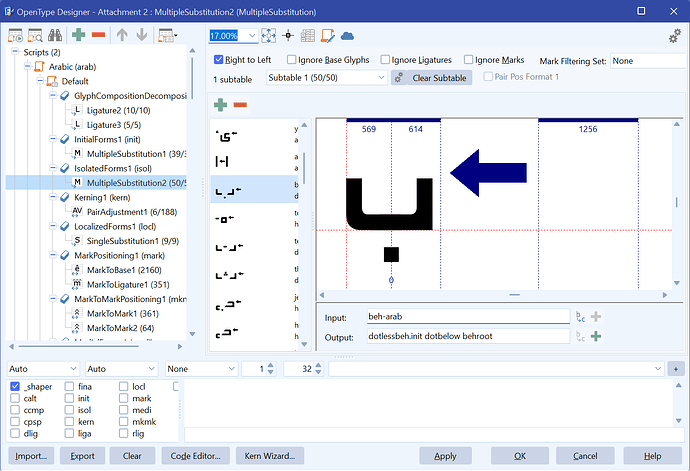Select SingleSubstitution1 (9/9) tree item
Image resolution: width=690 pixels, height=471 pixels.
(x=132, y=241)
